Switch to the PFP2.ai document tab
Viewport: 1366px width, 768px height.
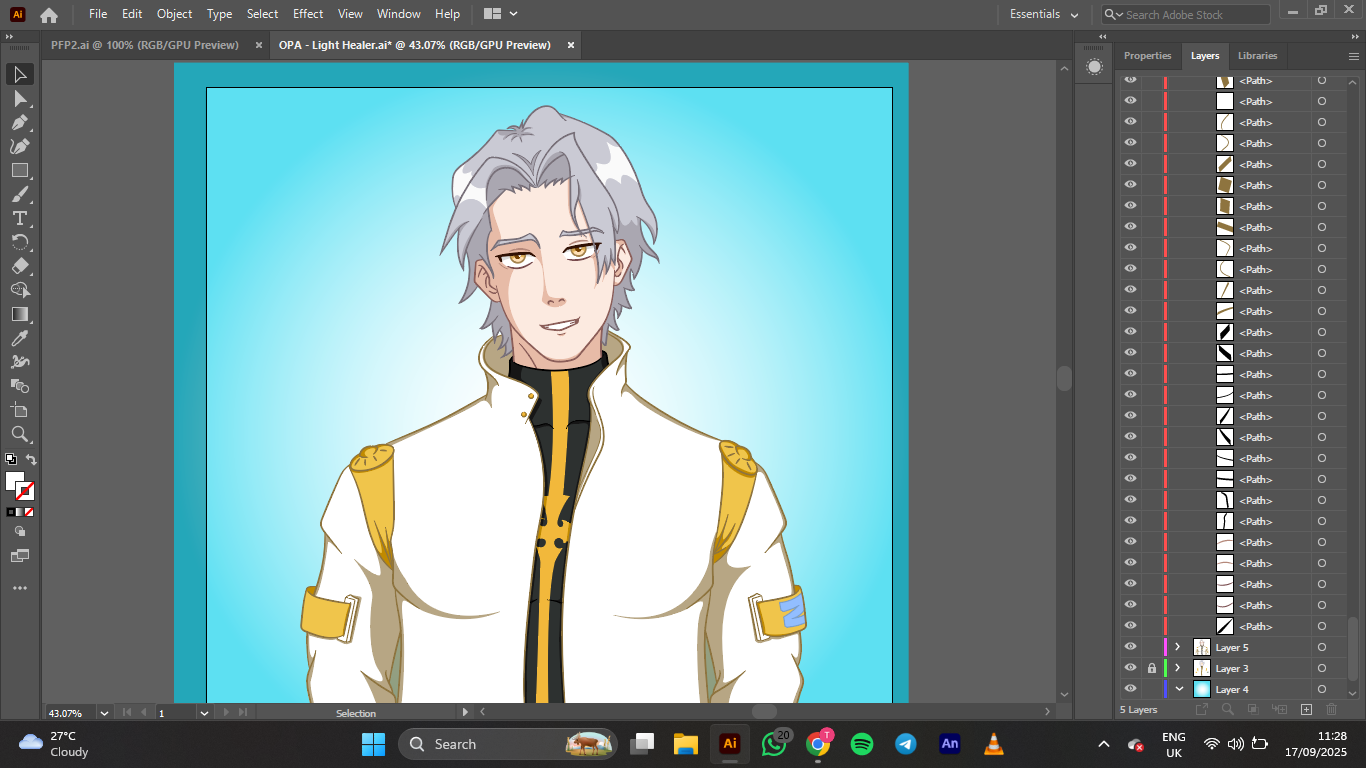click(x=145, y=45)
